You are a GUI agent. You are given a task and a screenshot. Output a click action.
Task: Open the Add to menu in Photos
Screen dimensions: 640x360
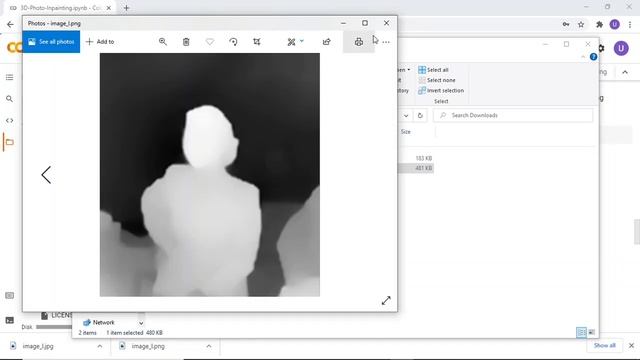100,42
